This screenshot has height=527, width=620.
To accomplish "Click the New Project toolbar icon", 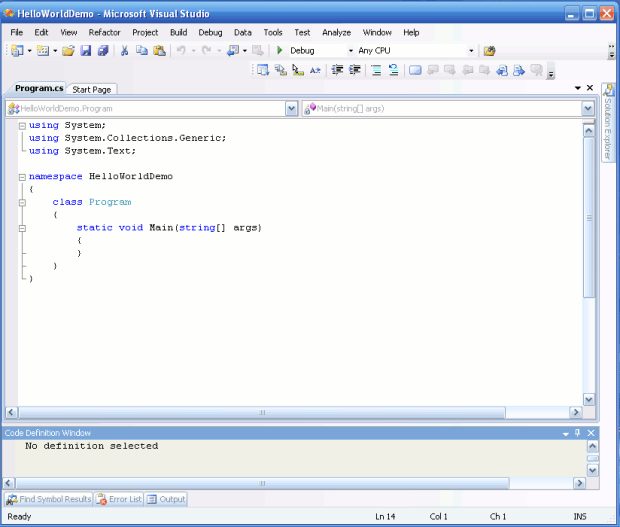I will click(17, 51).
